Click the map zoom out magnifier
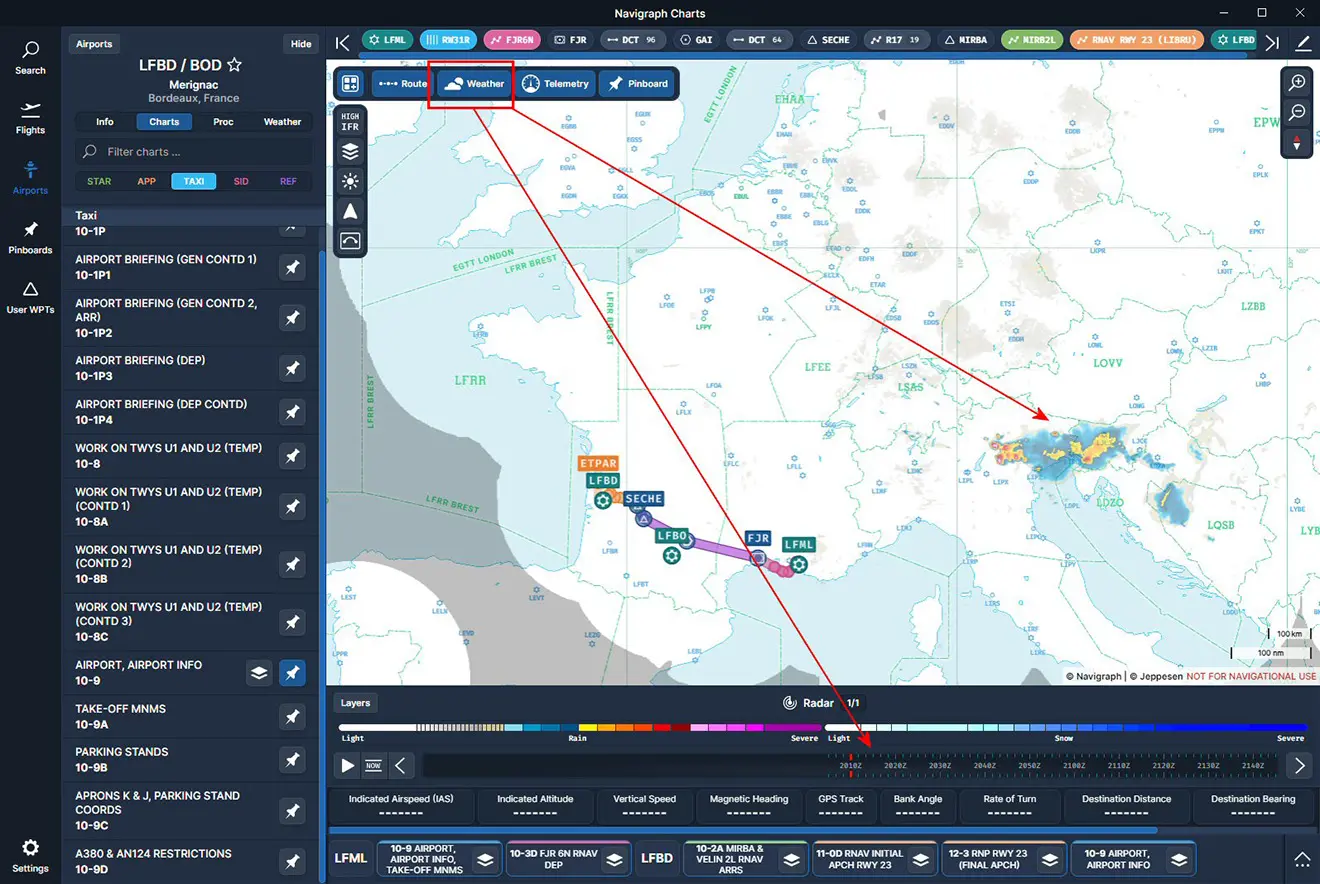 coord(1297,113)
